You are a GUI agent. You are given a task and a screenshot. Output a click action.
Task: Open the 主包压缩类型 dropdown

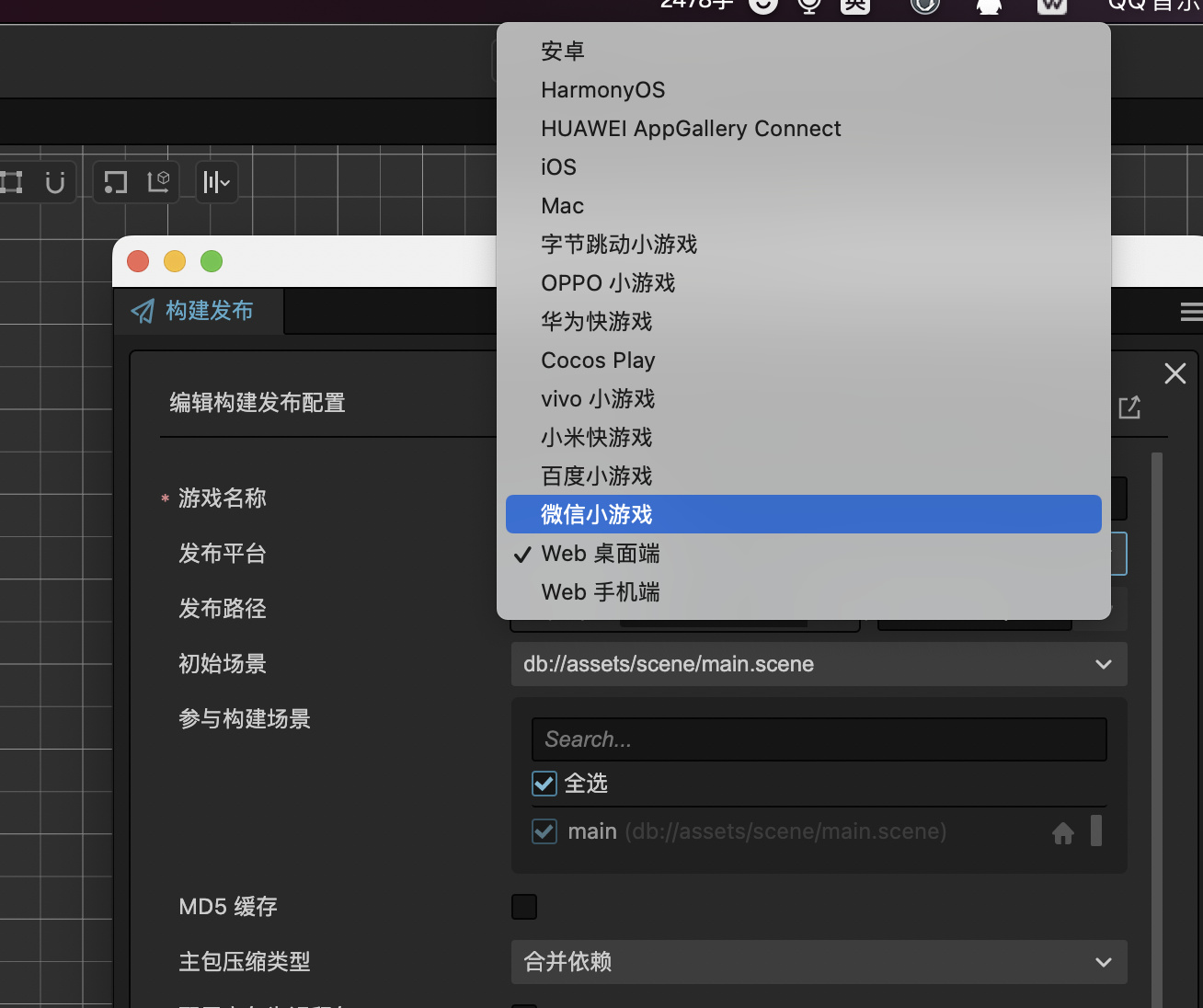click(x=819, y=962)
